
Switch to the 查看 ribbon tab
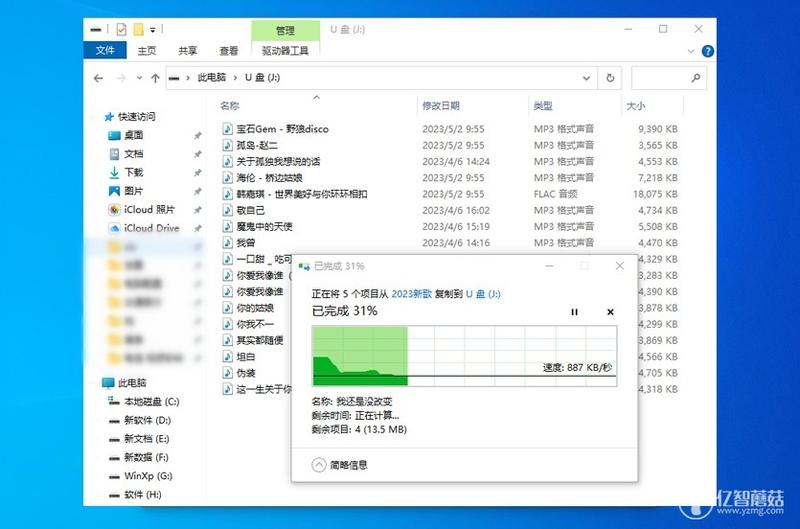[229, 51]
